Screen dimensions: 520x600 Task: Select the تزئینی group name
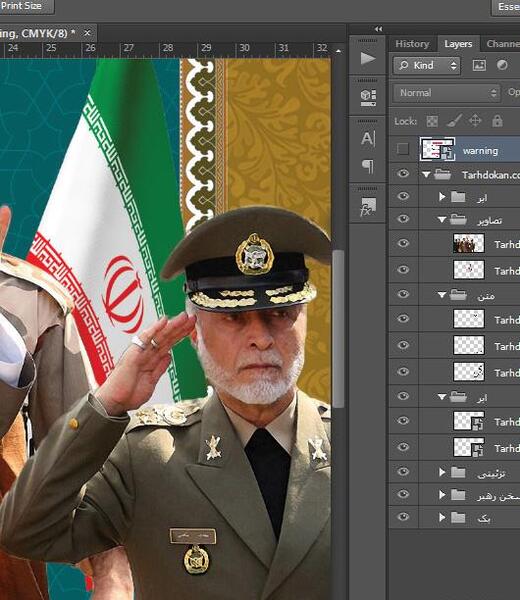[x=491, y=474]
